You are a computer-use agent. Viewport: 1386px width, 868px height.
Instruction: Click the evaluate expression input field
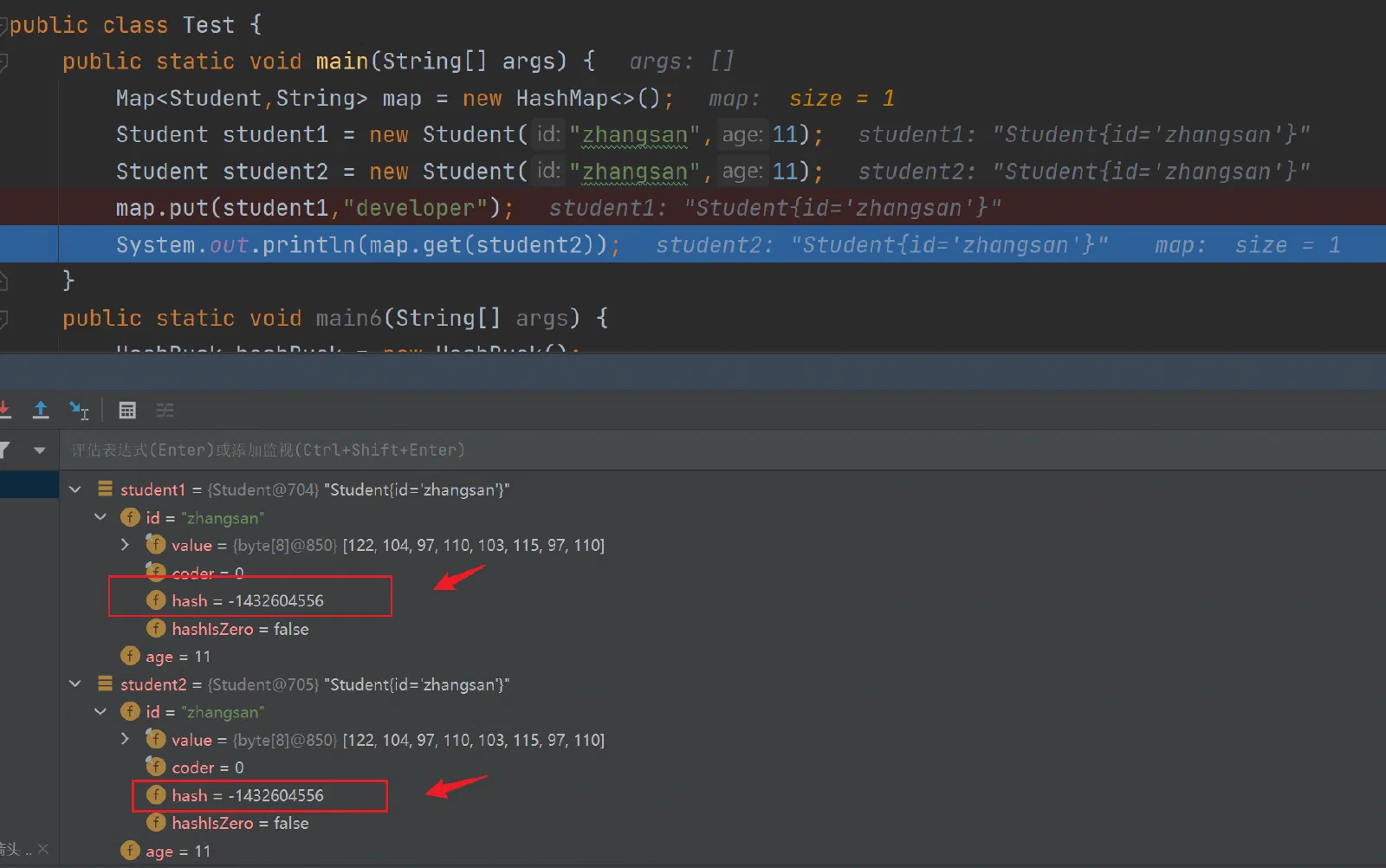tap(723, 450)
